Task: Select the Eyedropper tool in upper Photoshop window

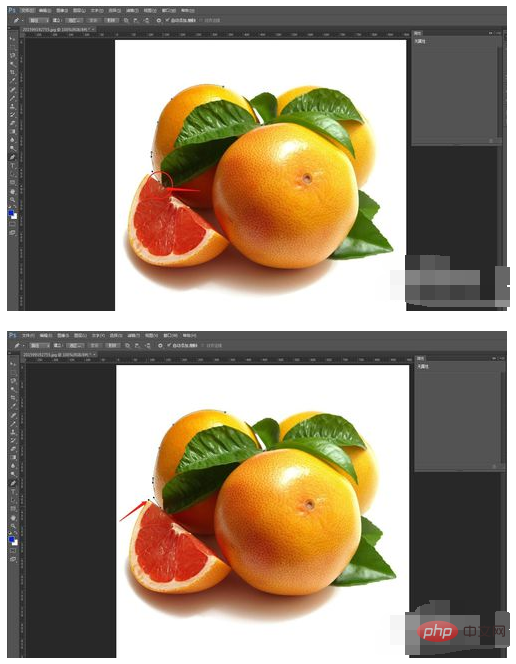Action: (x=12, y=80)
